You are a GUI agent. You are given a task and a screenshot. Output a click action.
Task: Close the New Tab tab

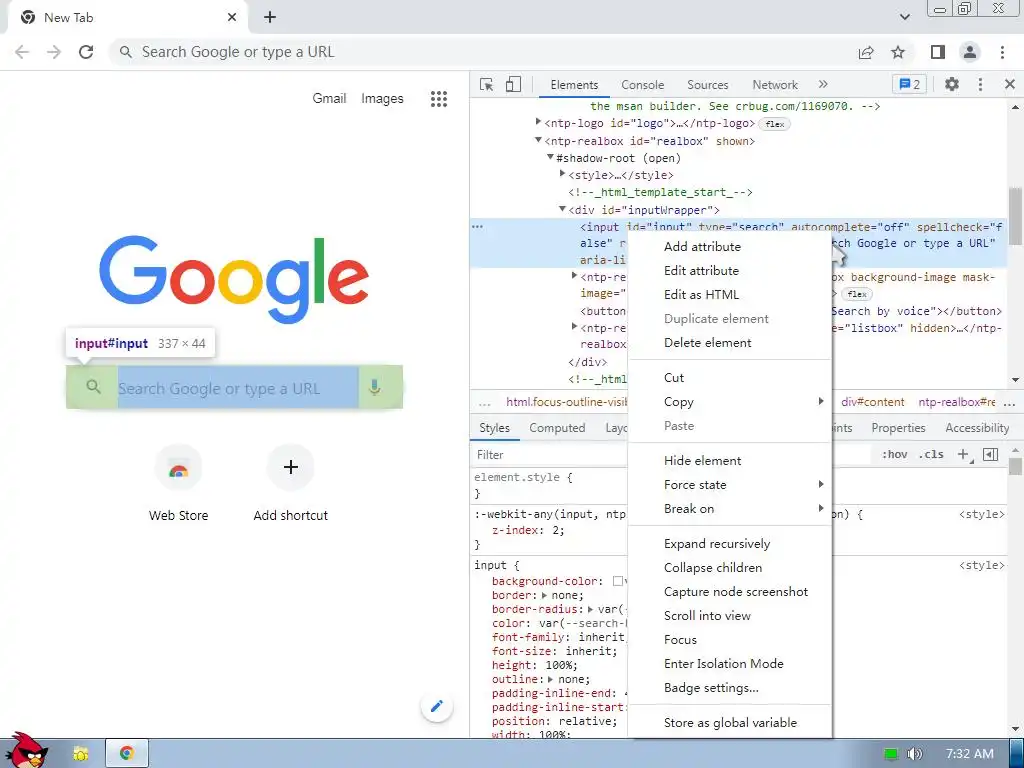click(x=232, y=18)
